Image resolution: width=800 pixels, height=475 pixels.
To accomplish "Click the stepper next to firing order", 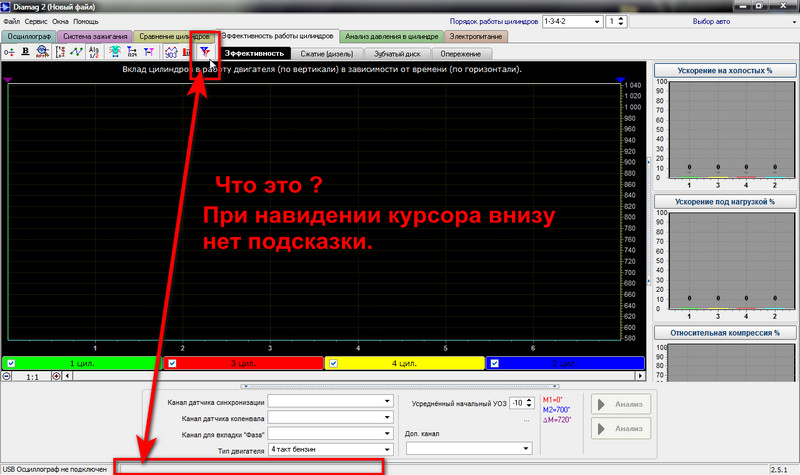I will tap(620, 22).
